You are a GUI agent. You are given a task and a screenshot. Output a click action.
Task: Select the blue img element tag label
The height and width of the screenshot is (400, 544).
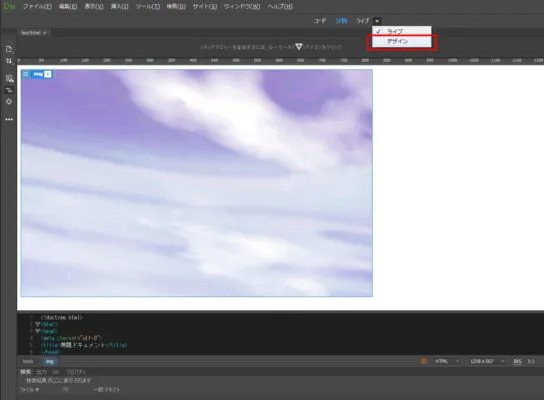pos(38,74)
